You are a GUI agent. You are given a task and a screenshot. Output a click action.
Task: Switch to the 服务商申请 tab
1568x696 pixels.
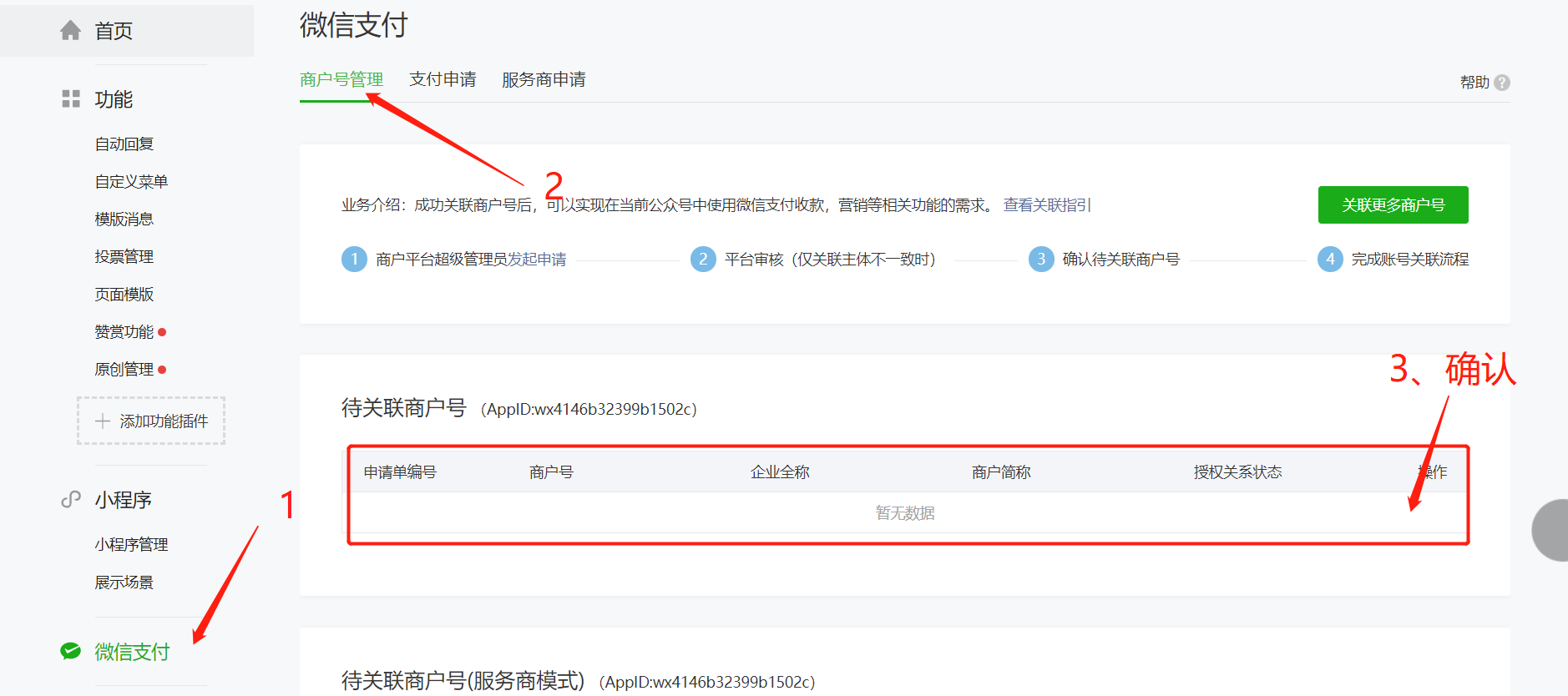pos(544,79)
